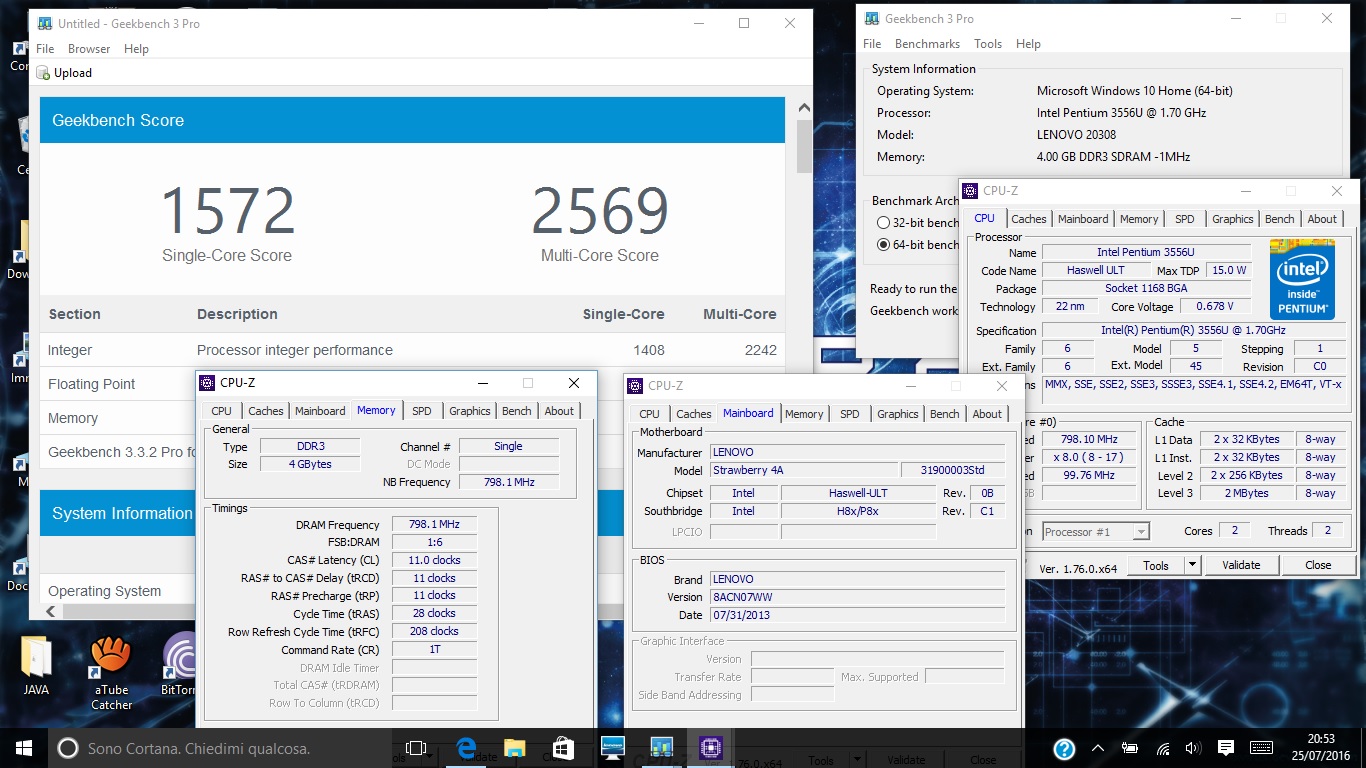Click the Close button in CPU-Z

coord(1318,565)
